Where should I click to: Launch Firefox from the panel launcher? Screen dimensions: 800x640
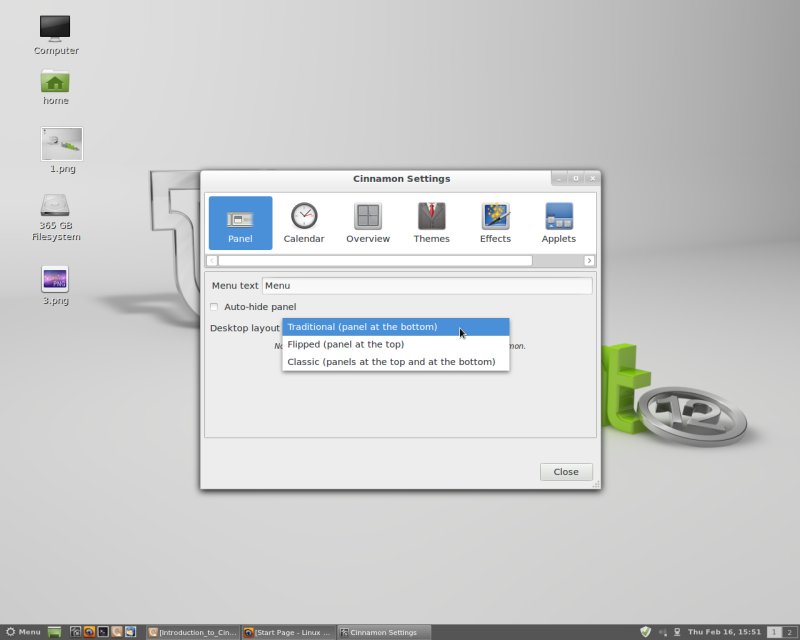(x=89, y=632)
